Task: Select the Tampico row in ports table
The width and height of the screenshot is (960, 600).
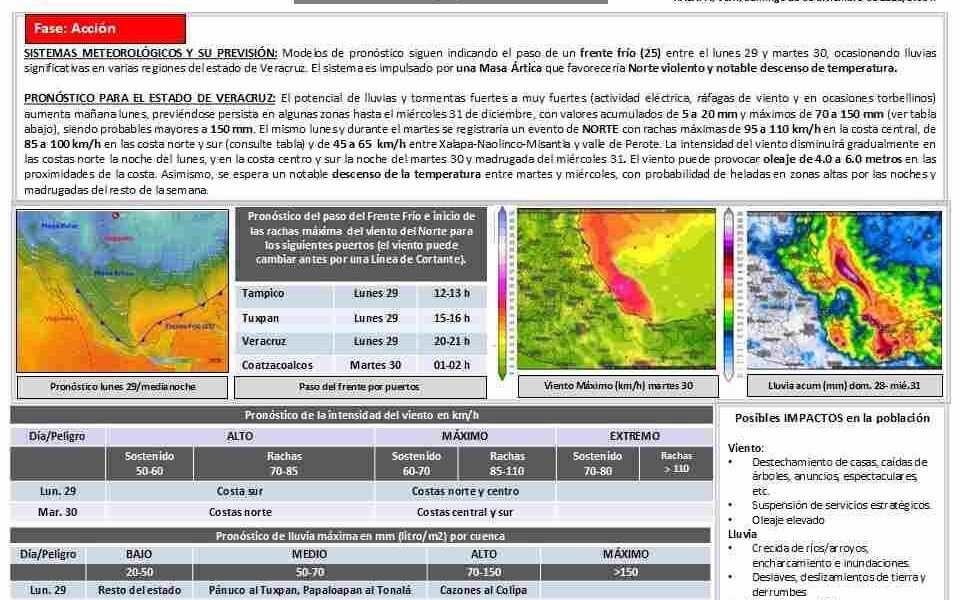Action: pos(360,293)
